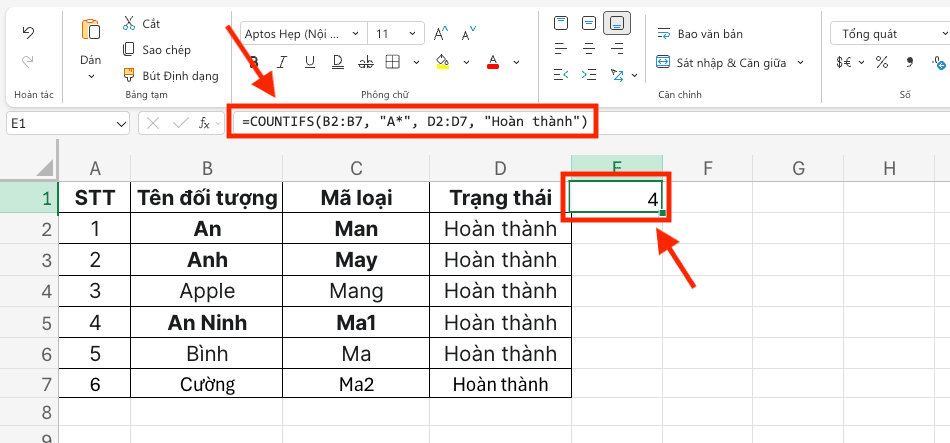Apply red font color
Viewport: 950px width, 443px height.
pos(493,62)
